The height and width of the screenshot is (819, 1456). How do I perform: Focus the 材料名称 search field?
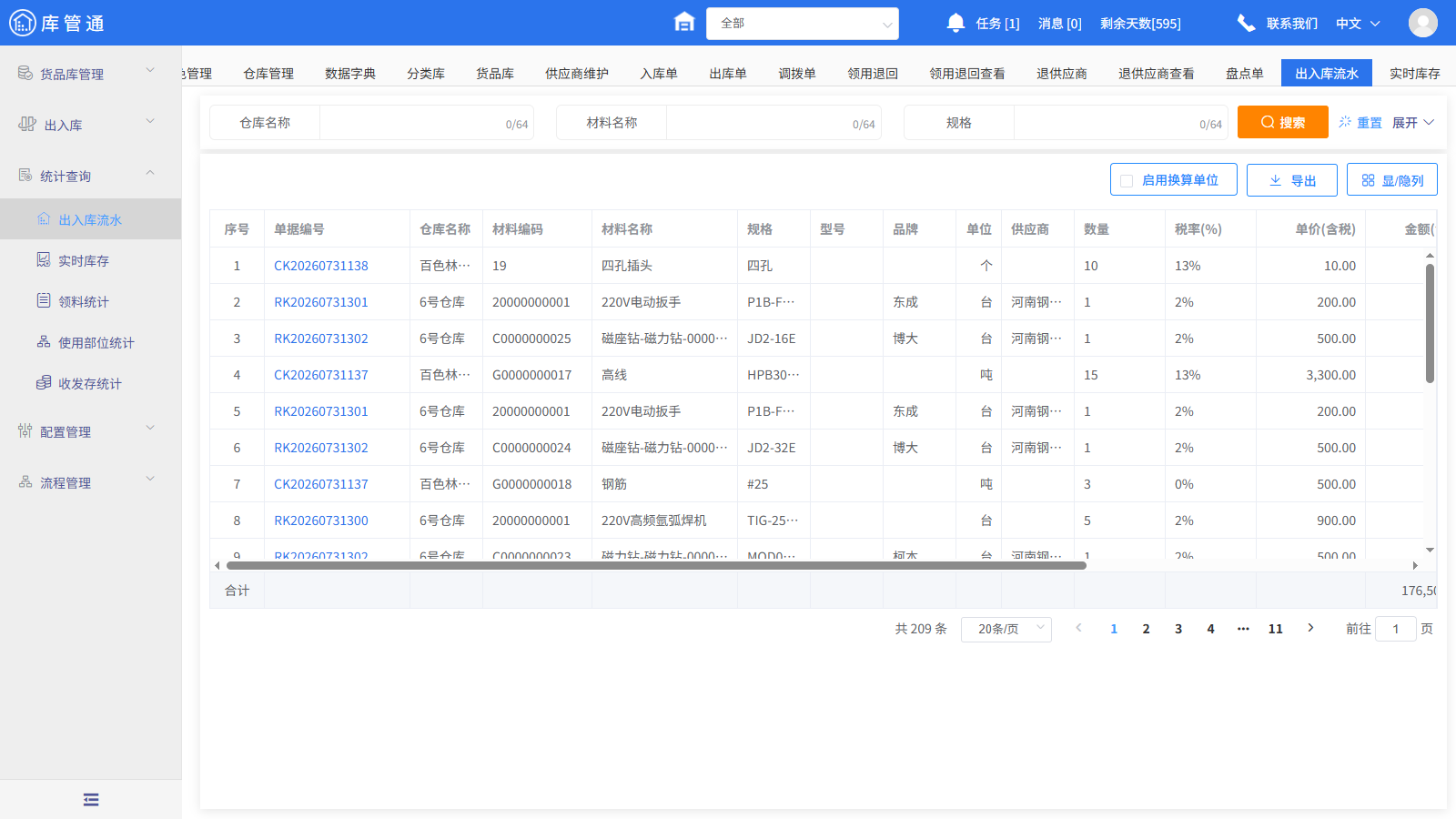tap(773, 123)
